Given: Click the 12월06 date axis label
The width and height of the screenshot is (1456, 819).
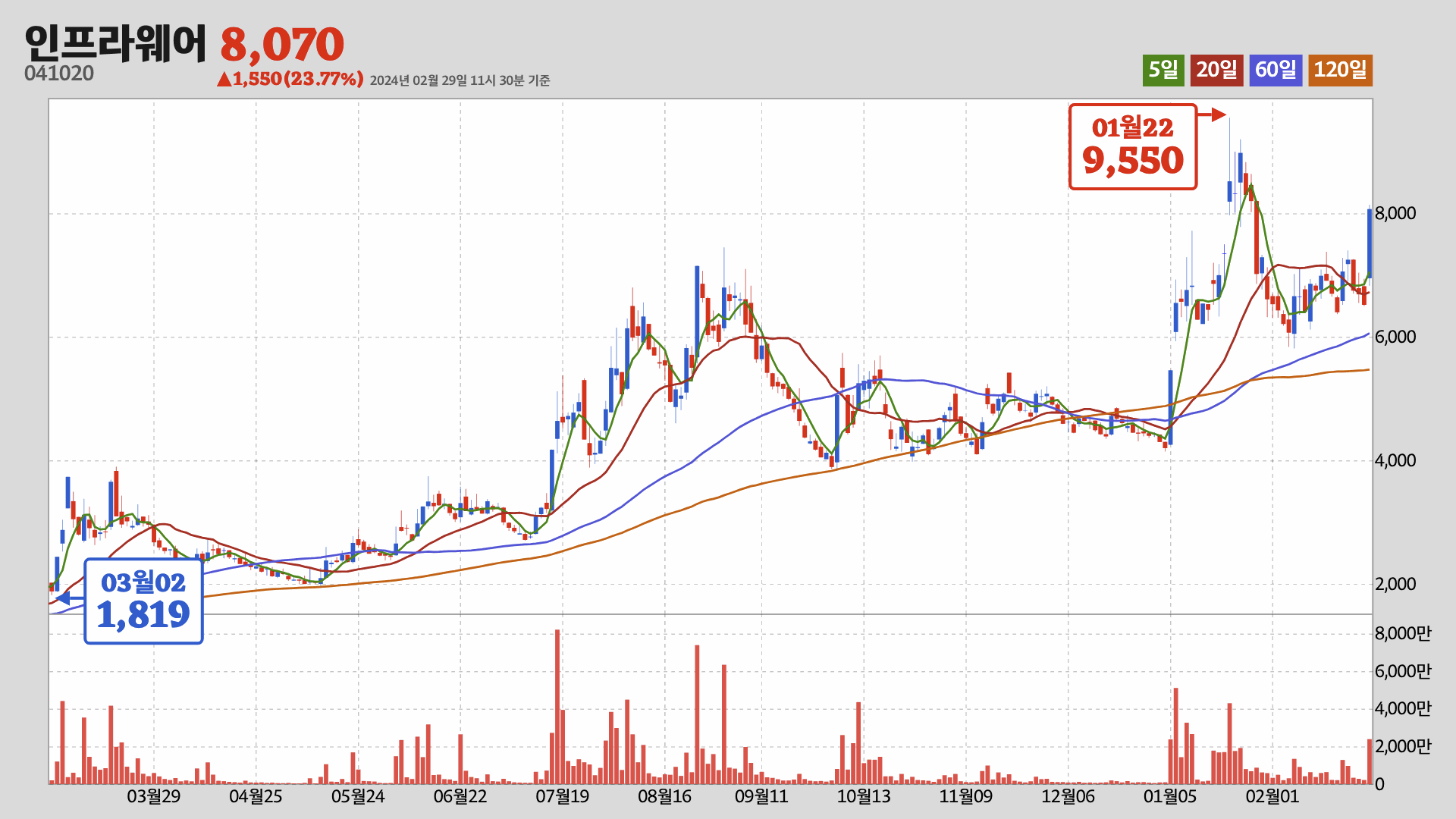Looking at the screenshot, I should (x=1068, y=796).
